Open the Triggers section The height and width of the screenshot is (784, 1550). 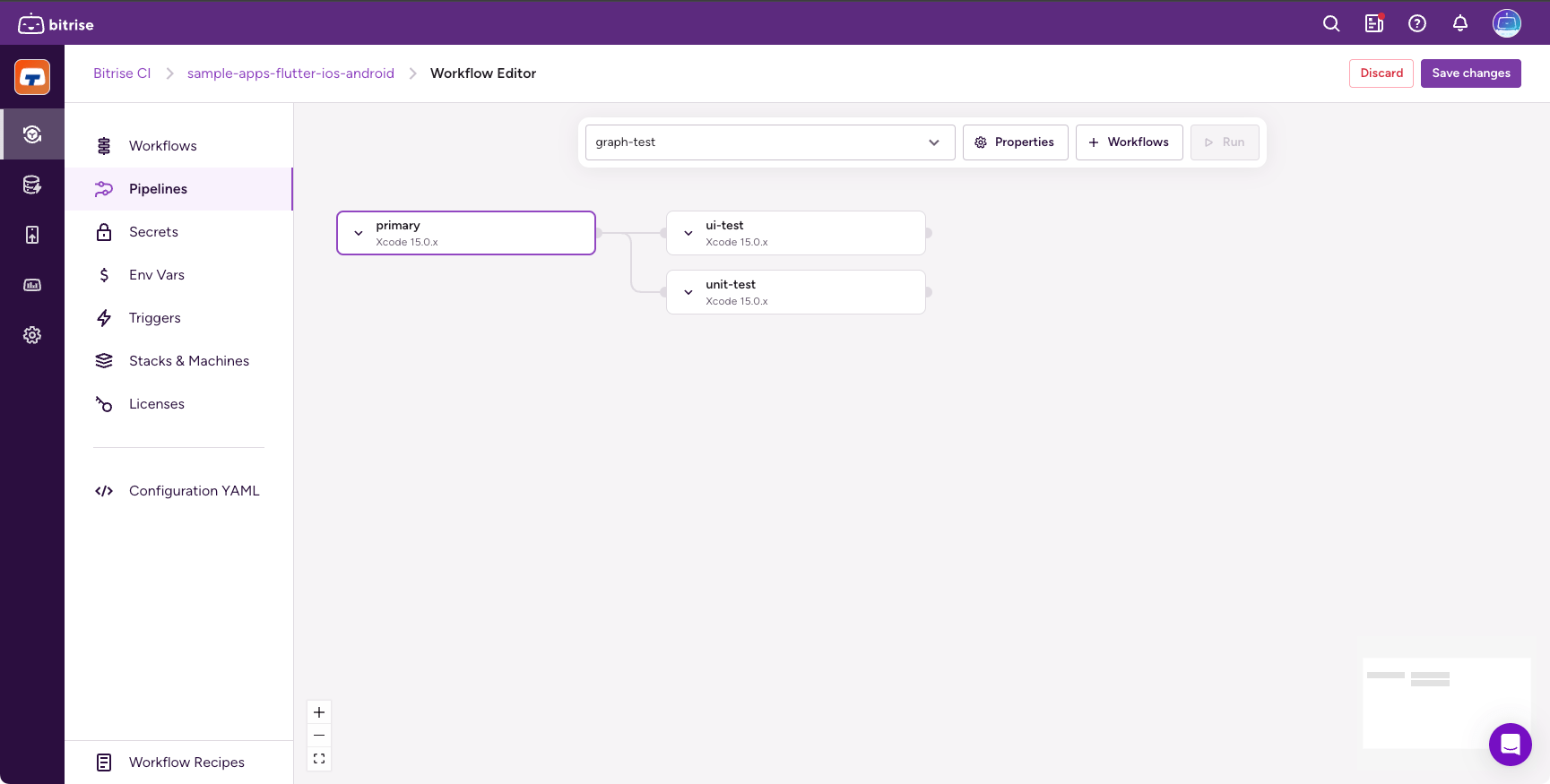[x=154, y=318]
